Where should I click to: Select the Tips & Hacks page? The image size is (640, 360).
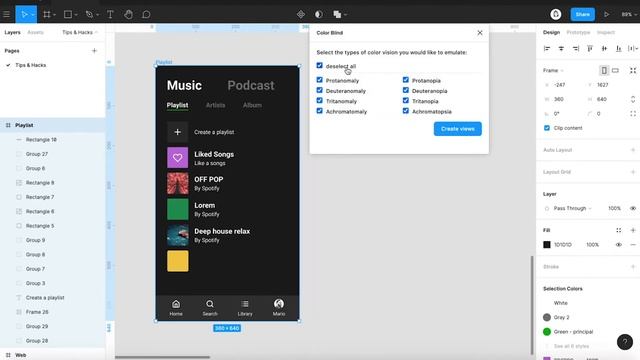point(31,65)
